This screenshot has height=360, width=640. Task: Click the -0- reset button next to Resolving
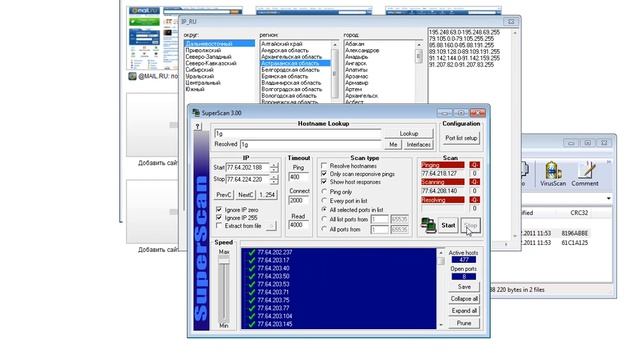[x=474, y=200]
